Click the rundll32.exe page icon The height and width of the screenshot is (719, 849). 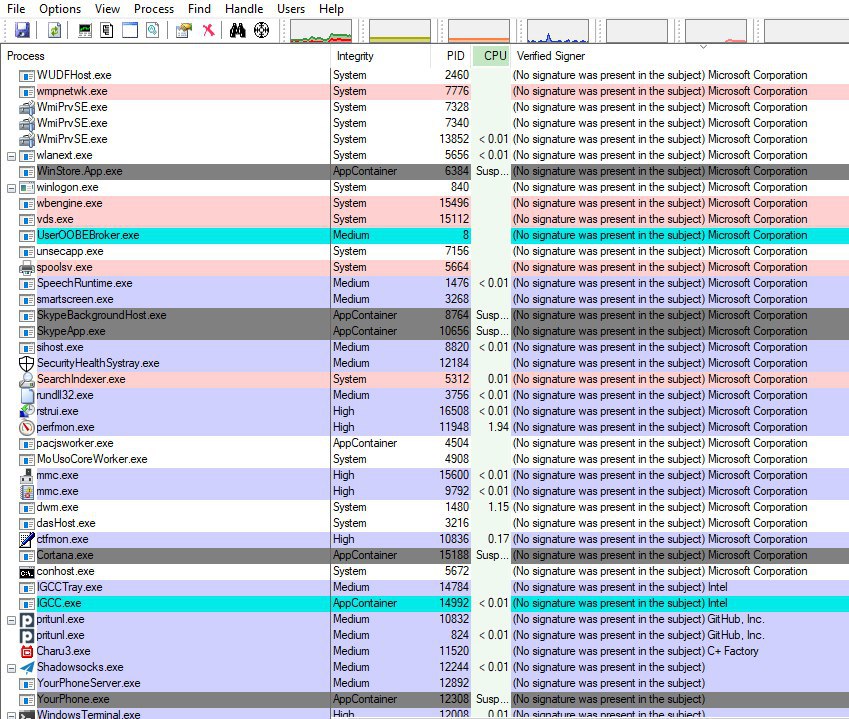click(x=27, y=395)
